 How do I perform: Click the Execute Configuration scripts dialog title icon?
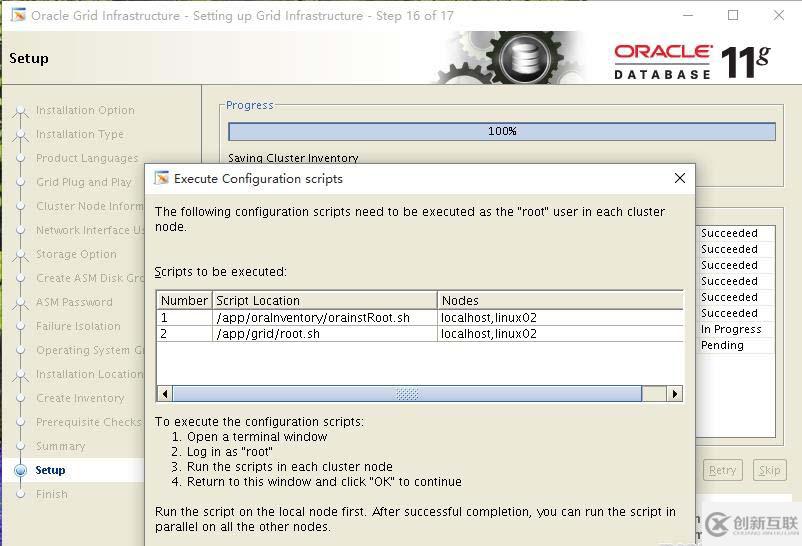(162, 178)
